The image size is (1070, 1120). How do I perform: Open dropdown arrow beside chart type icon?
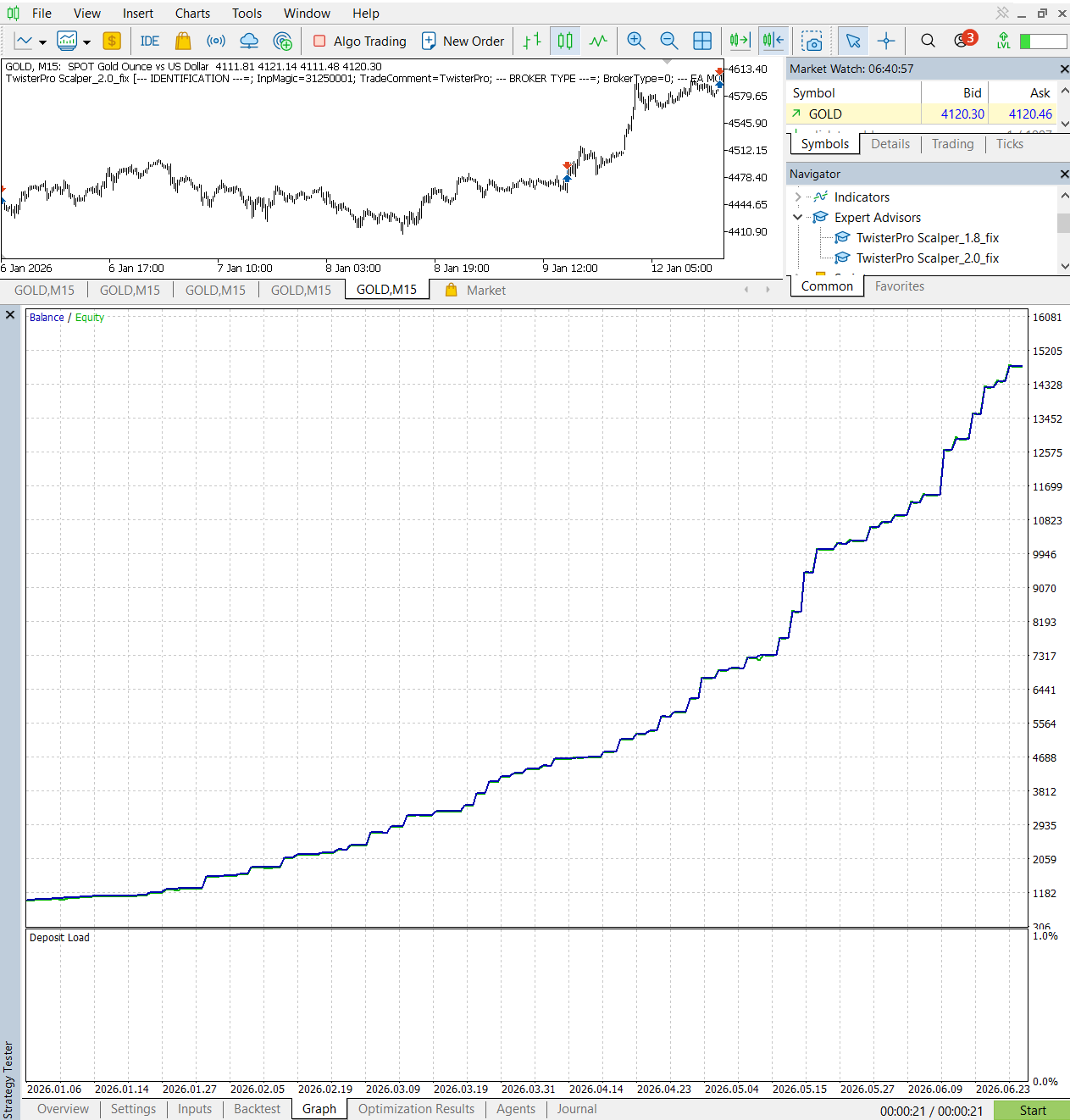pos(42,42)
